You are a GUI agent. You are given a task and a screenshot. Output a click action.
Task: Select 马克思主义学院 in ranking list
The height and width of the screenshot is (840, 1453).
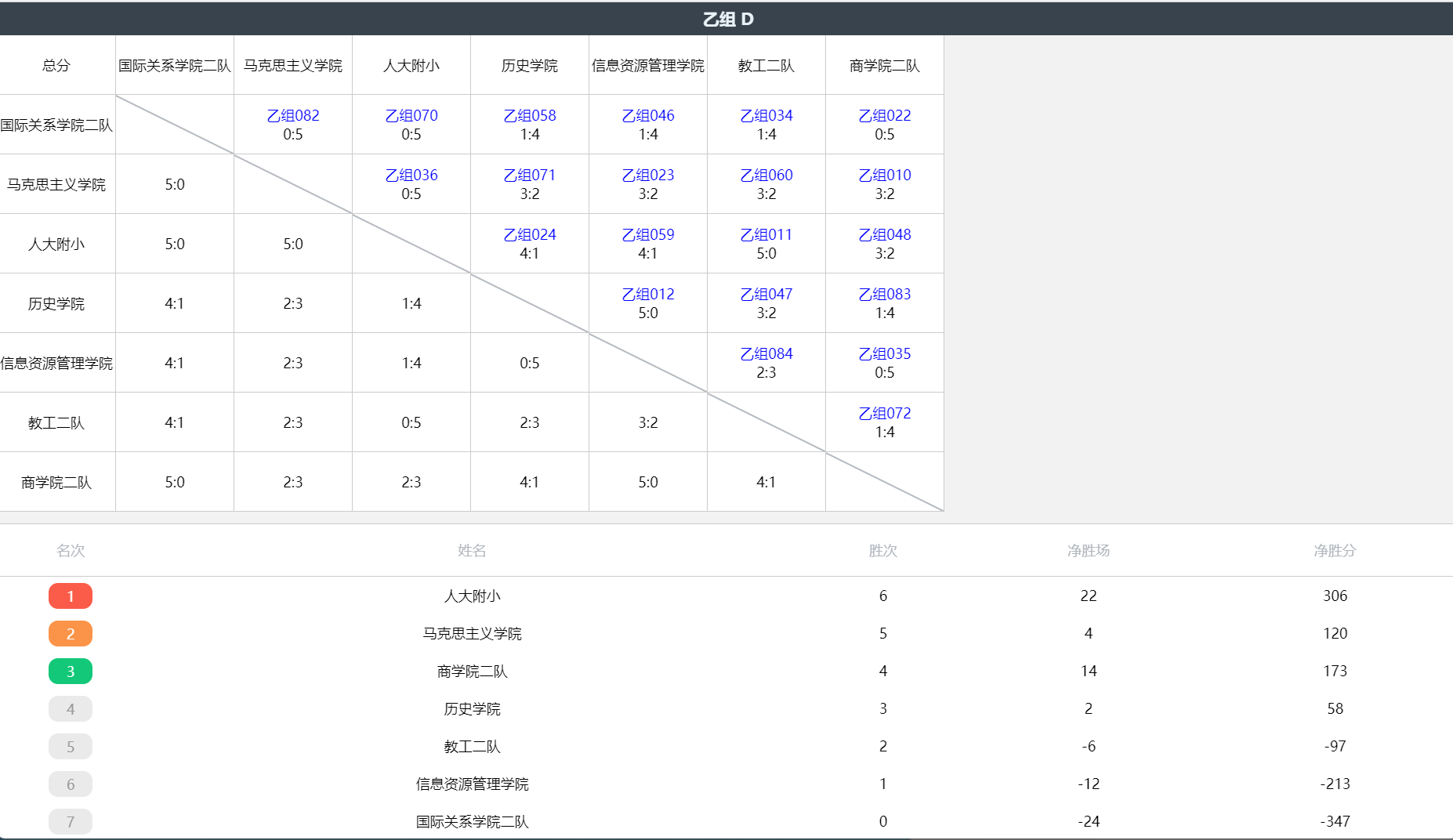pos(472,633)
